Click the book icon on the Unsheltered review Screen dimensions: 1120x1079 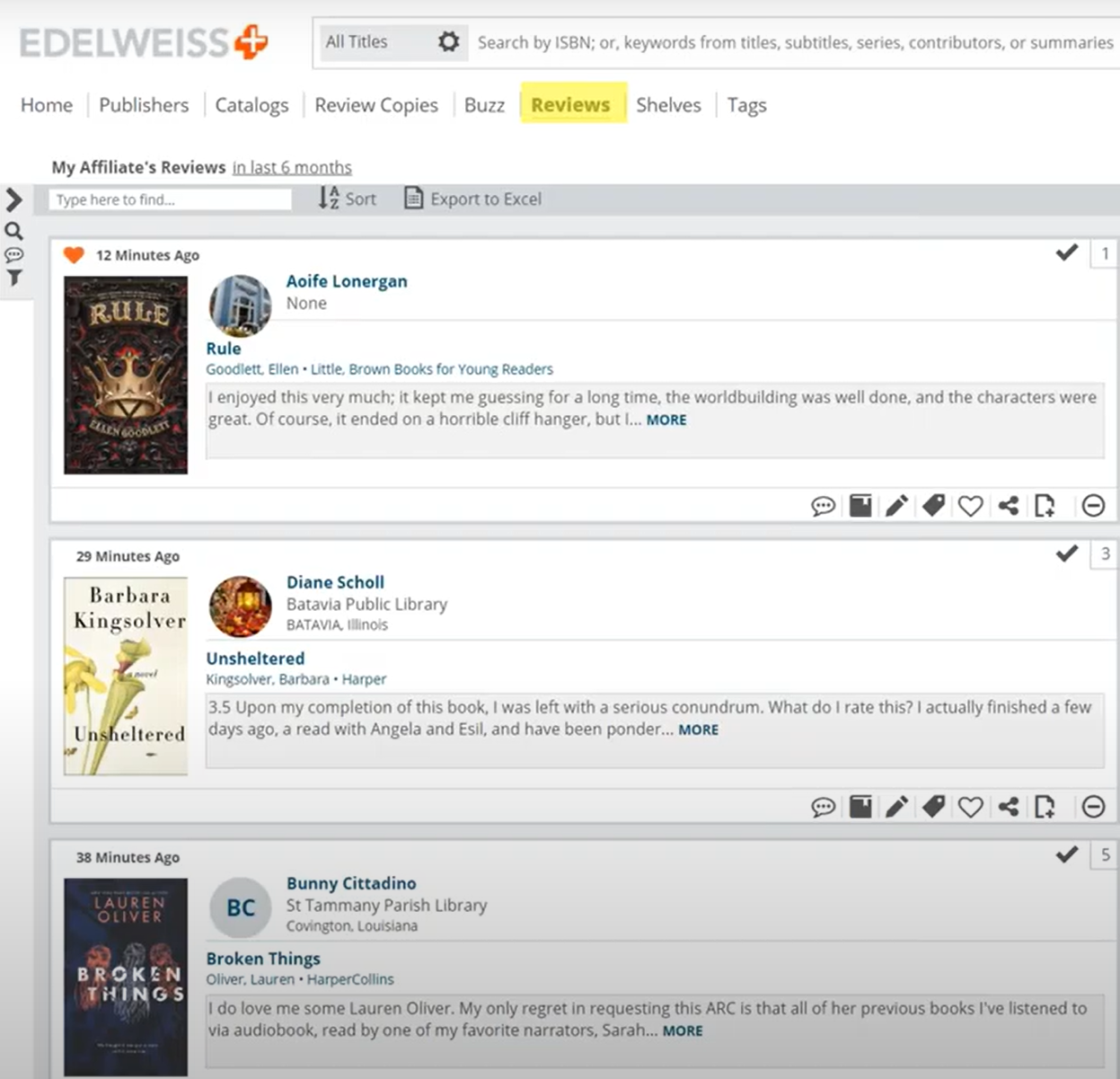tap(860, 807)
